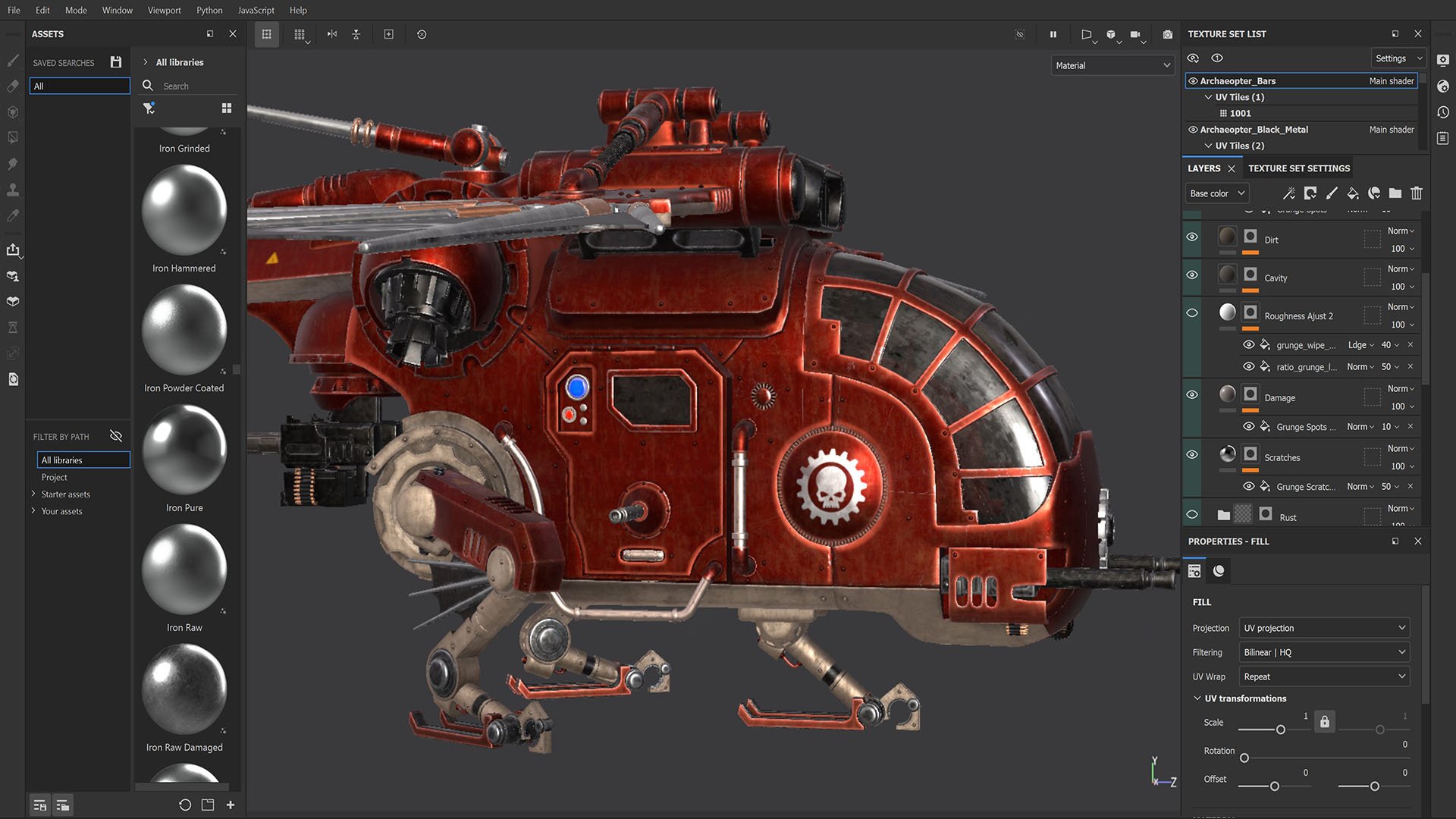Open the camera selection video icon
The height and width of the screenshot is (819, 1456).
coord(1135,34)
